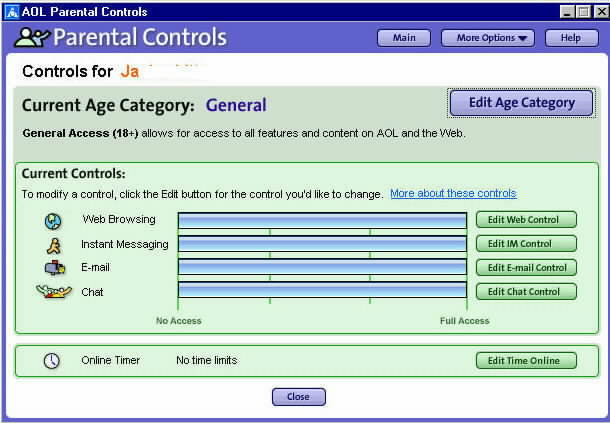Image resolution: width=610 pixels, height=423 pixels.
Task: Maximize the AOL Parental Controls window
Action: pos(584,12)
